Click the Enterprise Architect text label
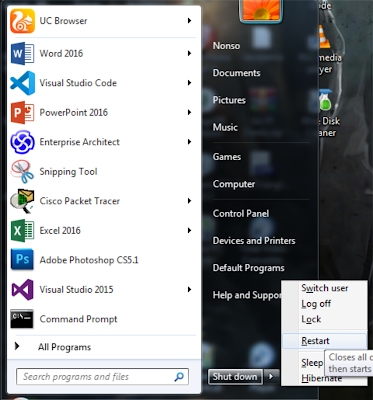This screenshot has height=400, width=373. tap(79, 142)
